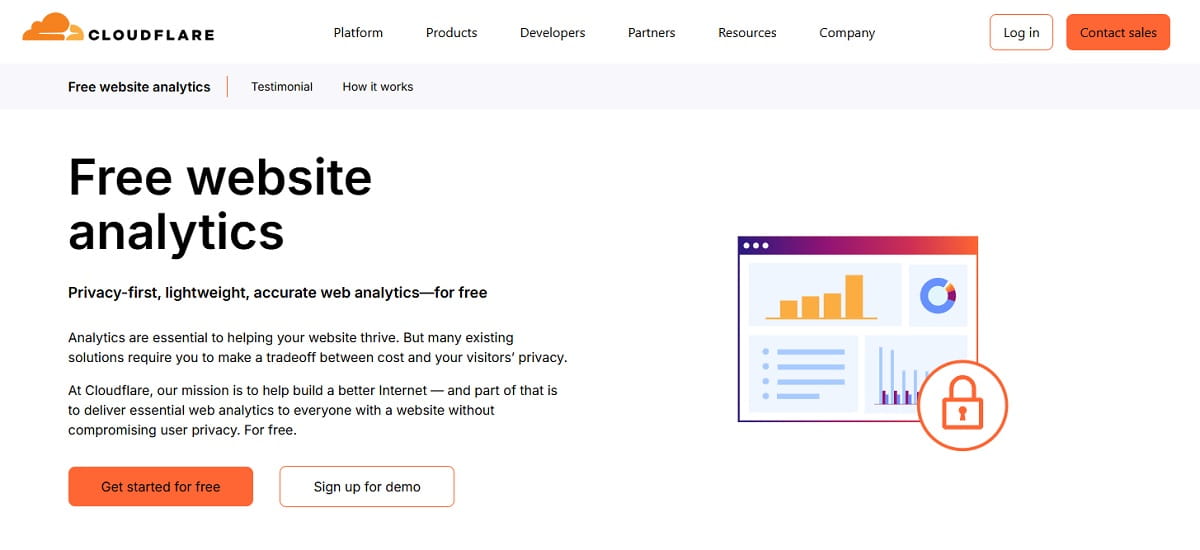Open the Company menu
Viewport: 1200px width, 550px height.
click(847, 32)
